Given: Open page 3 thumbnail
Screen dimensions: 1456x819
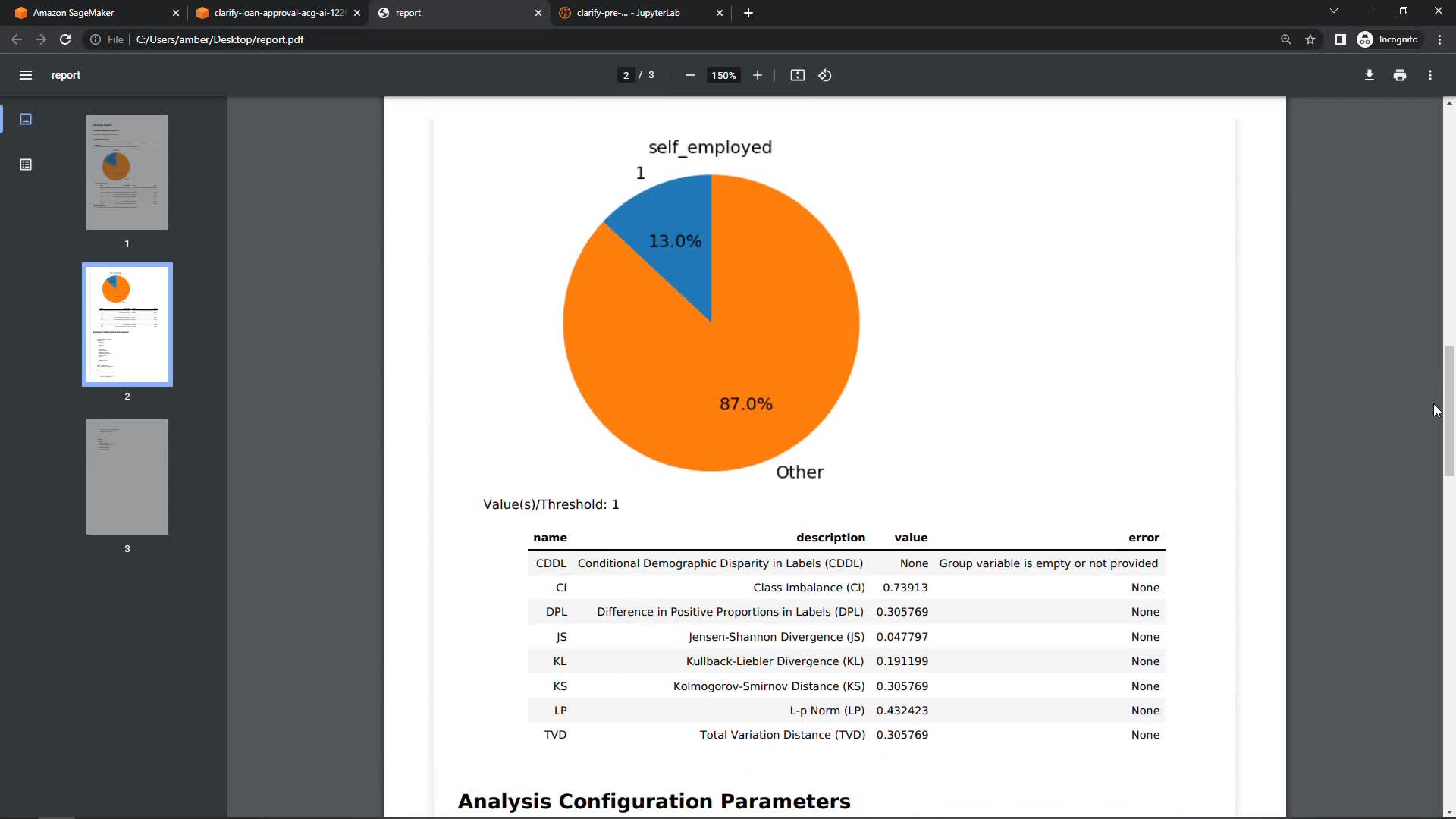Looking at the screenshot, I should pos(127,477).
